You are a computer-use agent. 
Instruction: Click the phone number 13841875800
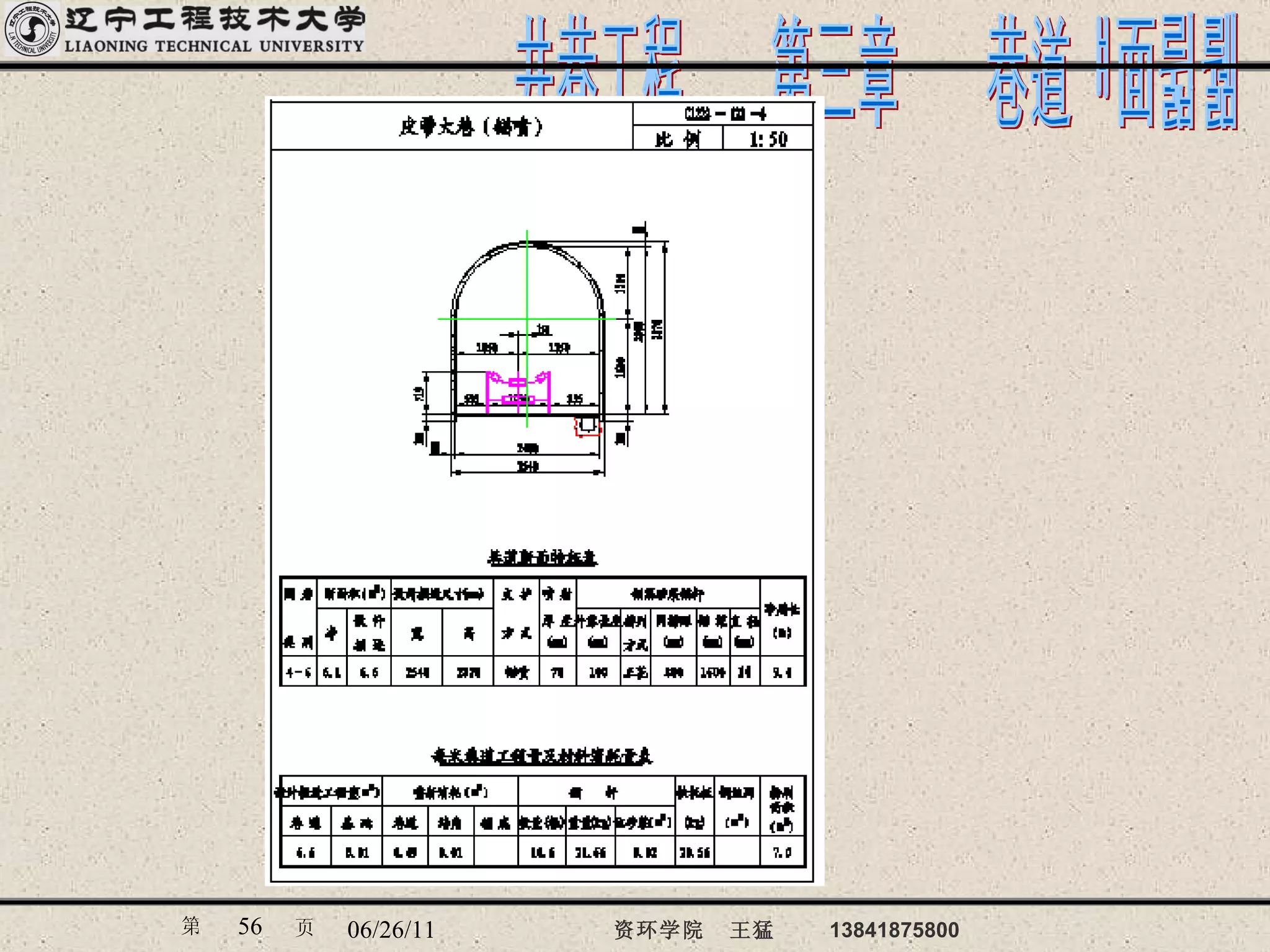coord(894,930)
